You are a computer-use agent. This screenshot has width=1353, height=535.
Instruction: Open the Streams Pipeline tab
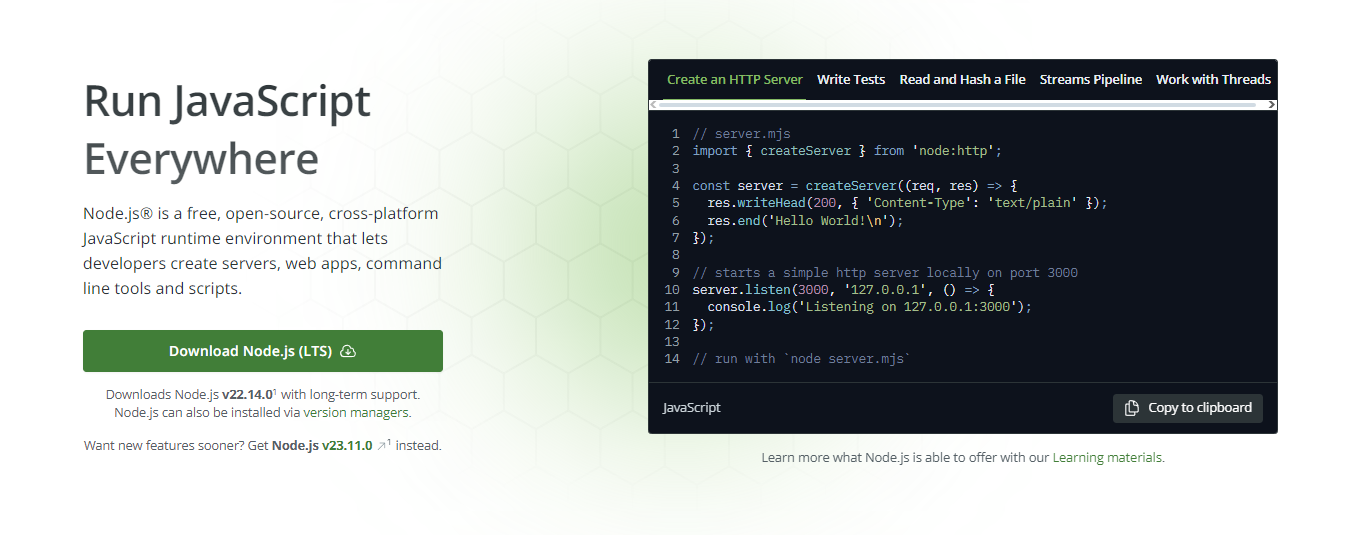1090,79
